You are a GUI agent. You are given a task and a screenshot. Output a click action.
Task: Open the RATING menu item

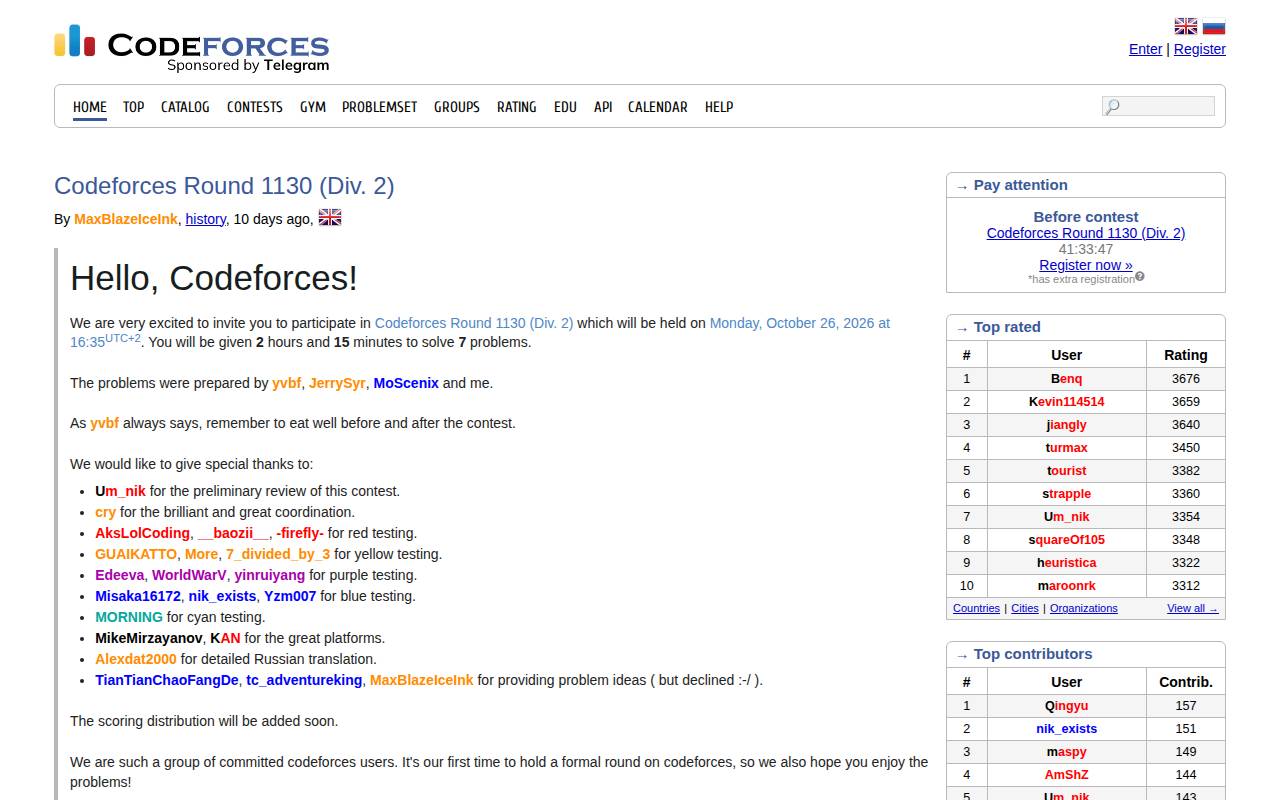click(x=517, y=107)
